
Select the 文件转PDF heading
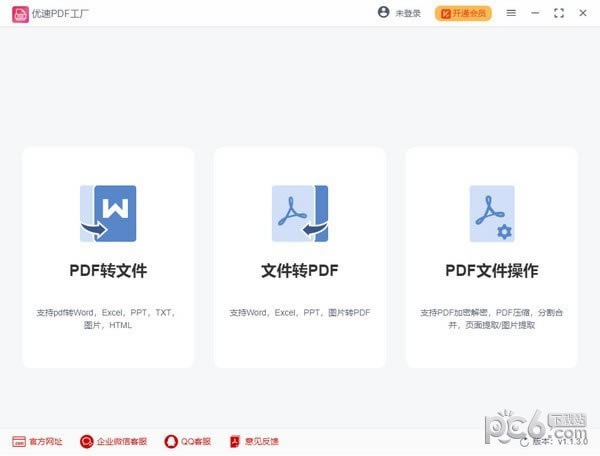[x=300, y=270]
